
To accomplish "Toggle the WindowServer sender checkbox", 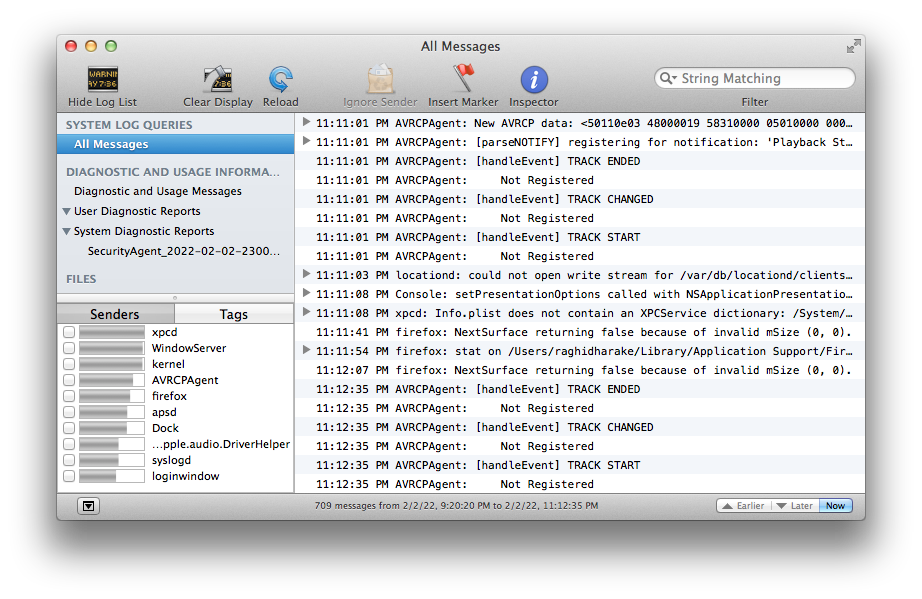I will [x=69, y=348].
